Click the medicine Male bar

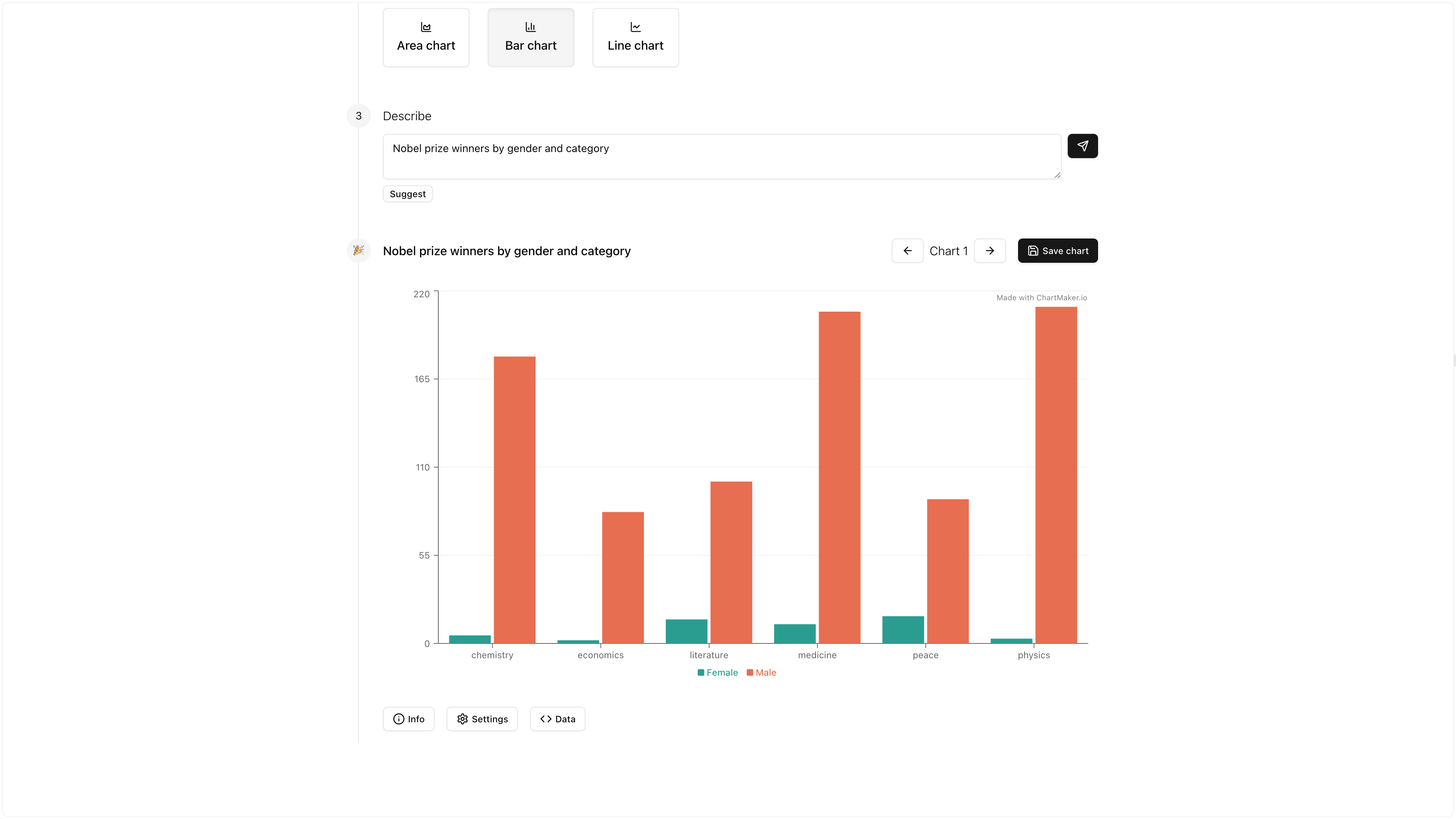[839, 478]
